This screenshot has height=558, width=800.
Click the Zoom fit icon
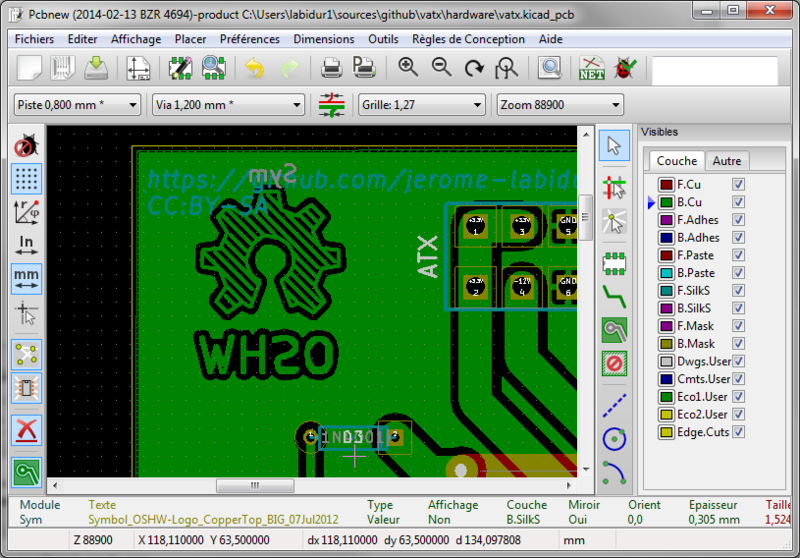(x=507, y=68)
